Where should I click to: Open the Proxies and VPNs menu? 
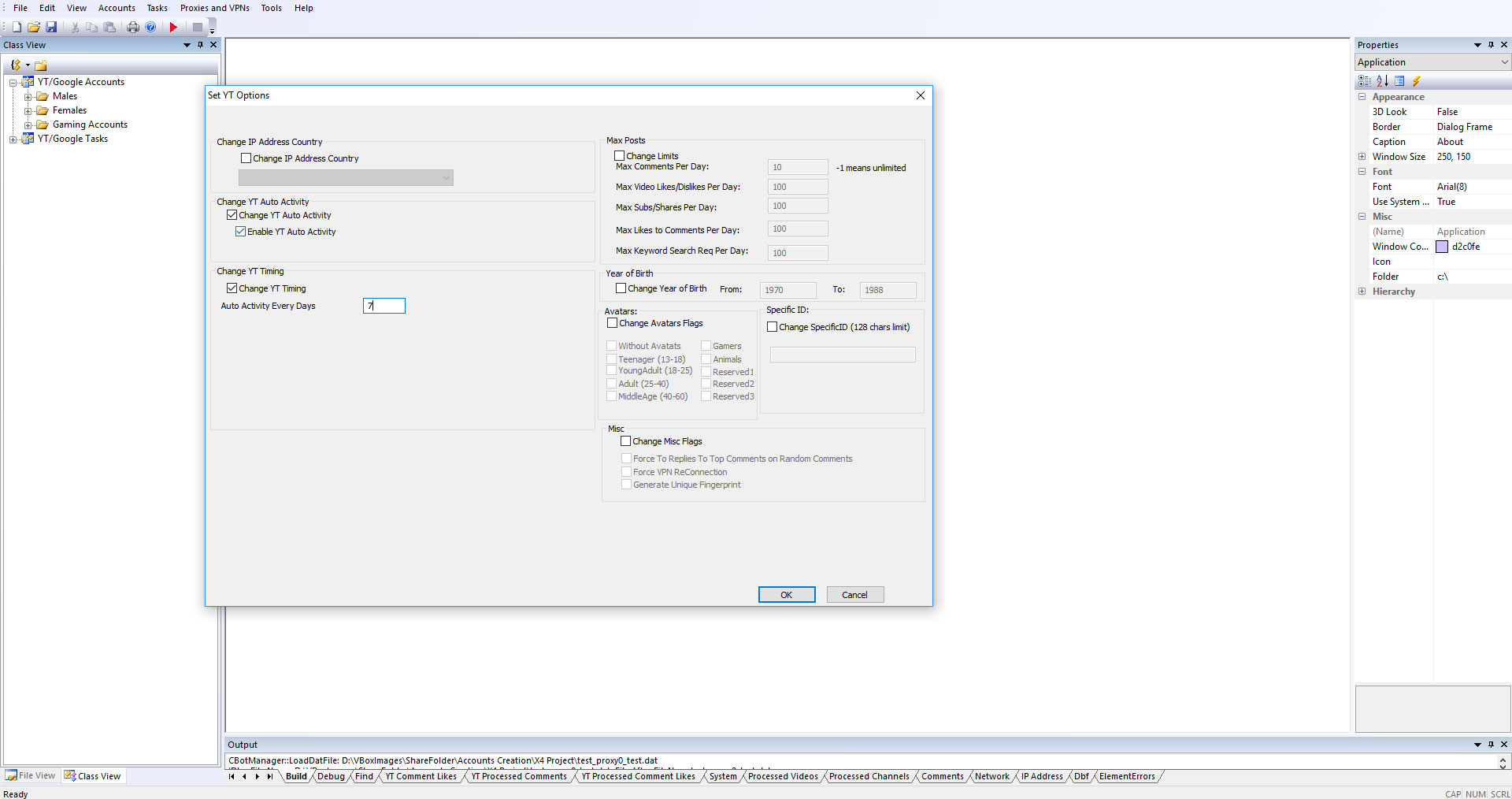214,8
